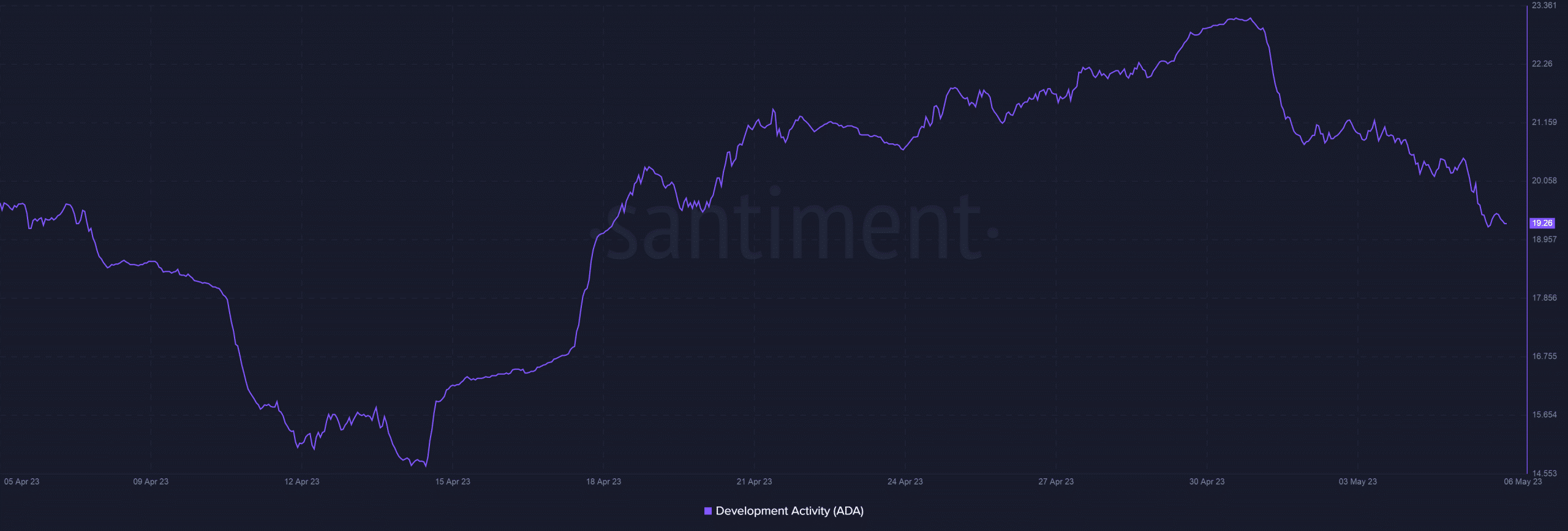1568x531 pixels.
Task: Click the 09 Apr 23 date label
Action: pyautogui.click(x=151, y=481)
